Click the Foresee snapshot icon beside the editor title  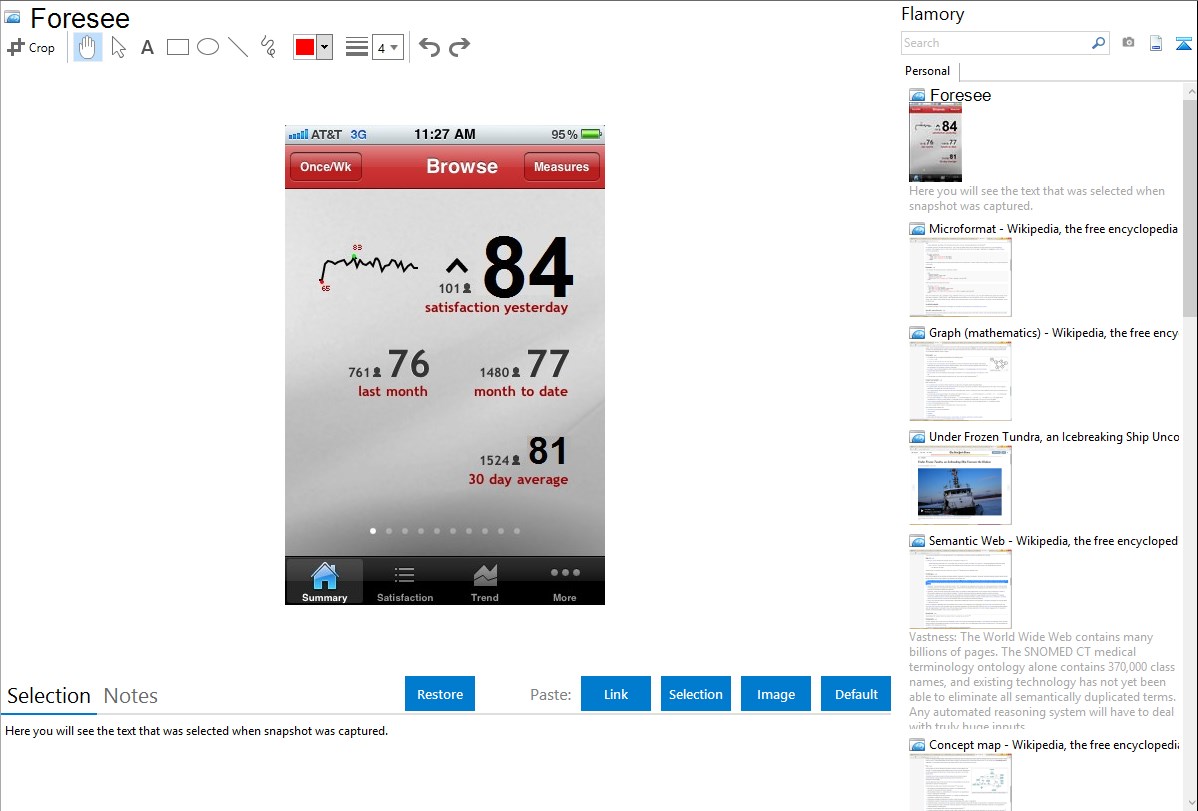click(12, 18)
